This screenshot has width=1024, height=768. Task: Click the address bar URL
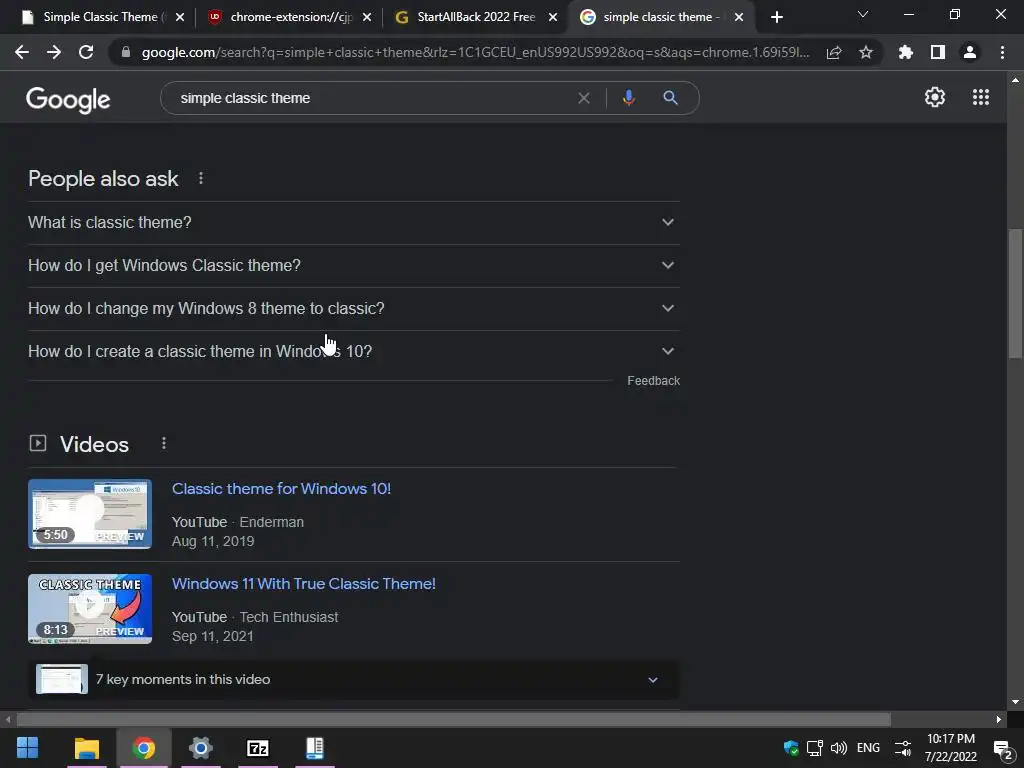pos(475,52)
